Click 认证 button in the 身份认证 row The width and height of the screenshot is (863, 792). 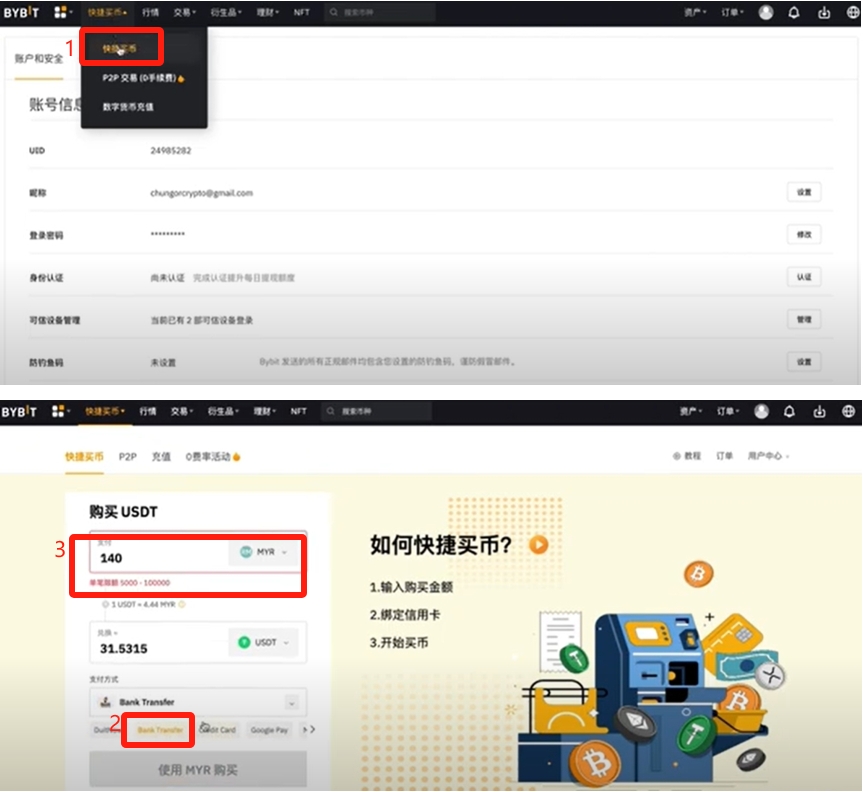(804, 277)
